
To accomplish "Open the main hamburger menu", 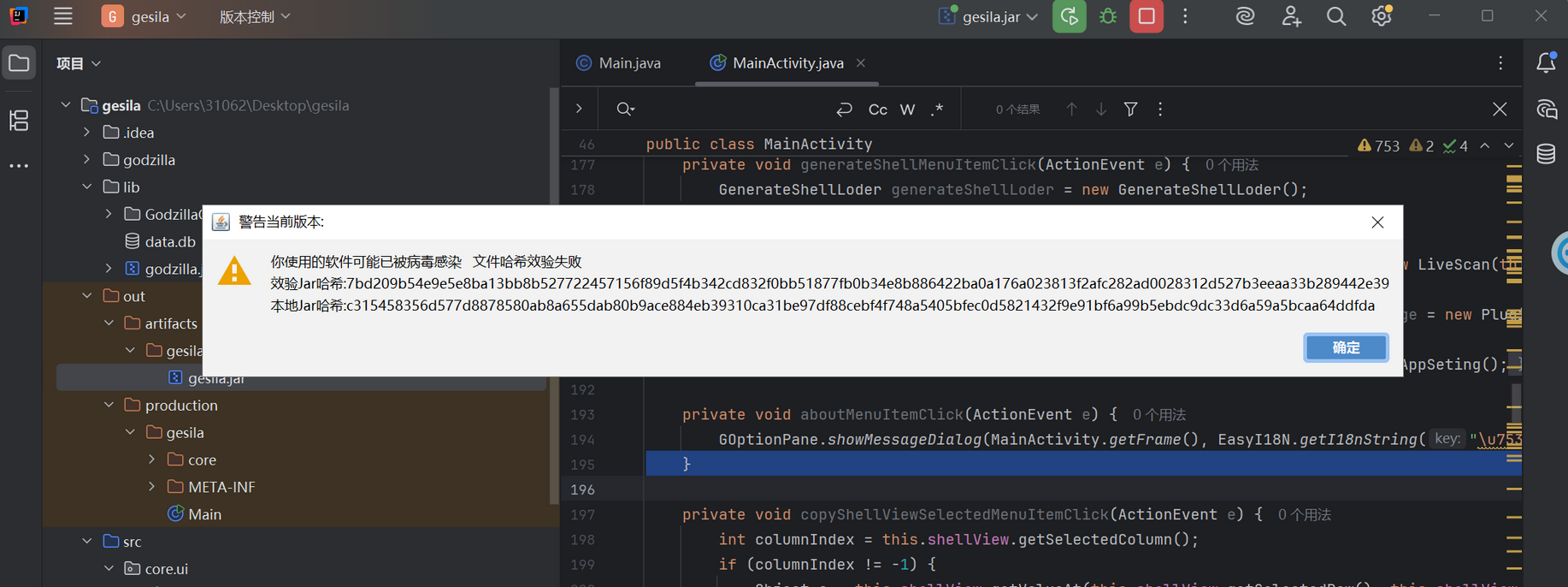I will [x=63, y=16].
